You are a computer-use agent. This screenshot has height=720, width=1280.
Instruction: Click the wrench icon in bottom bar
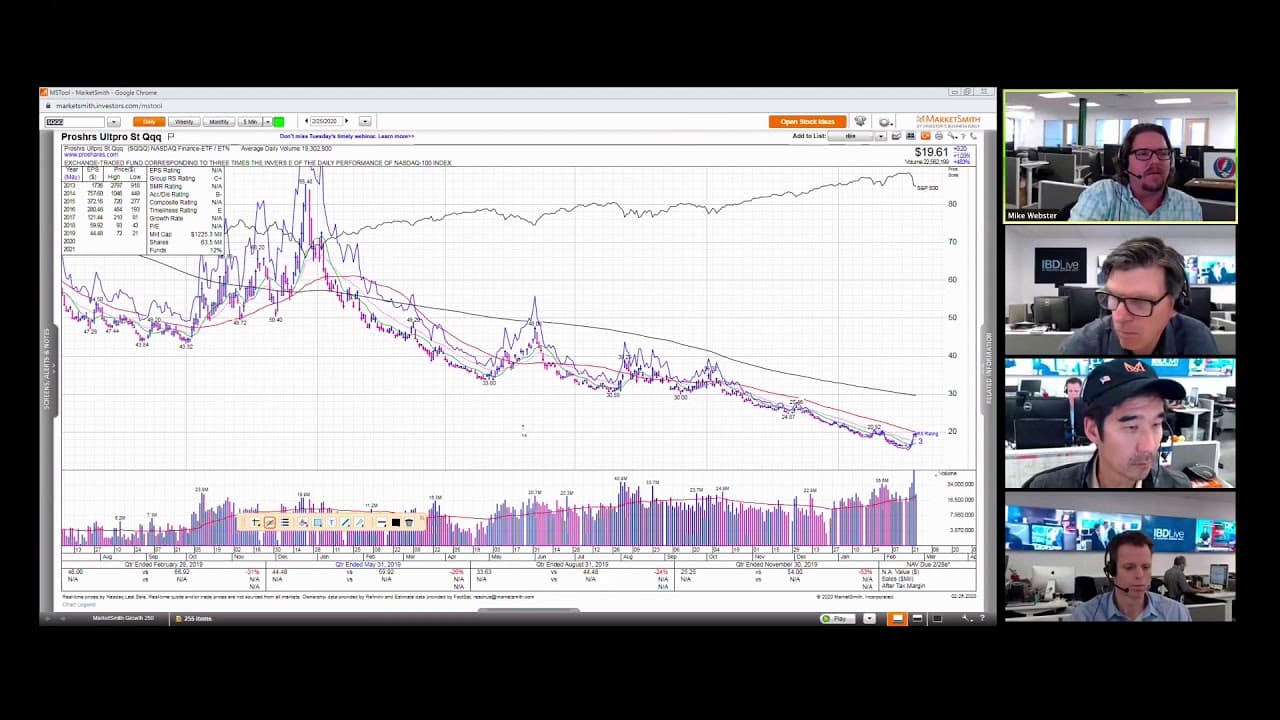coord(966,618)
